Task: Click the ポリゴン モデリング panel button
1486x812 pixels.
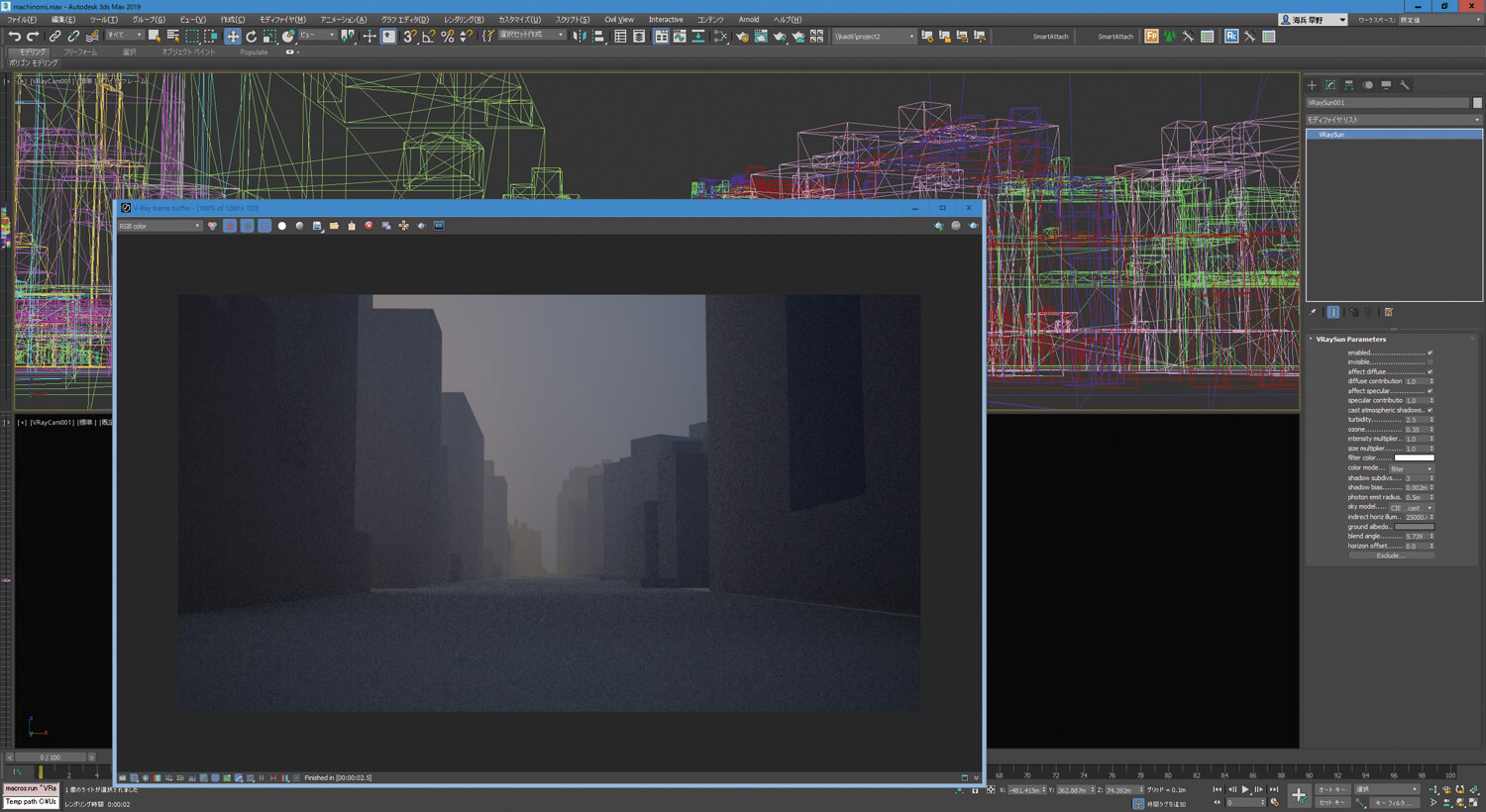Action: [34, 62]
